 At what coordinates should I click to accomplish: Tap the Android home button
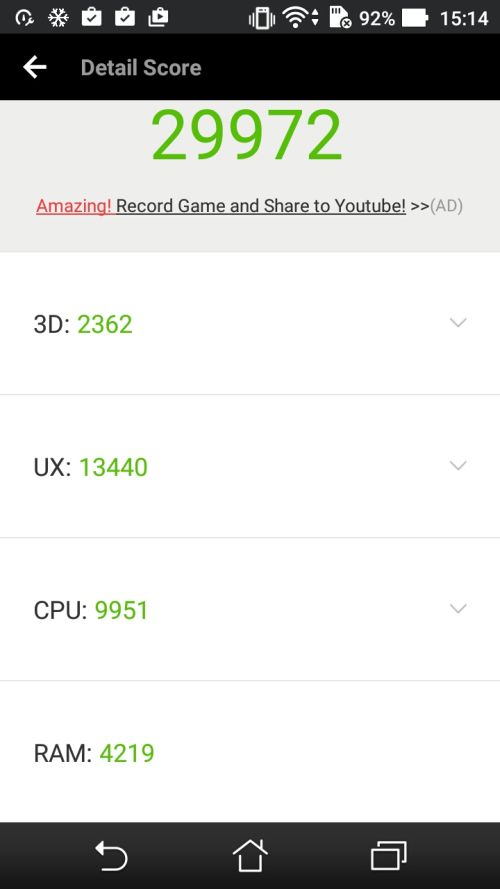(x=250, y=855)
